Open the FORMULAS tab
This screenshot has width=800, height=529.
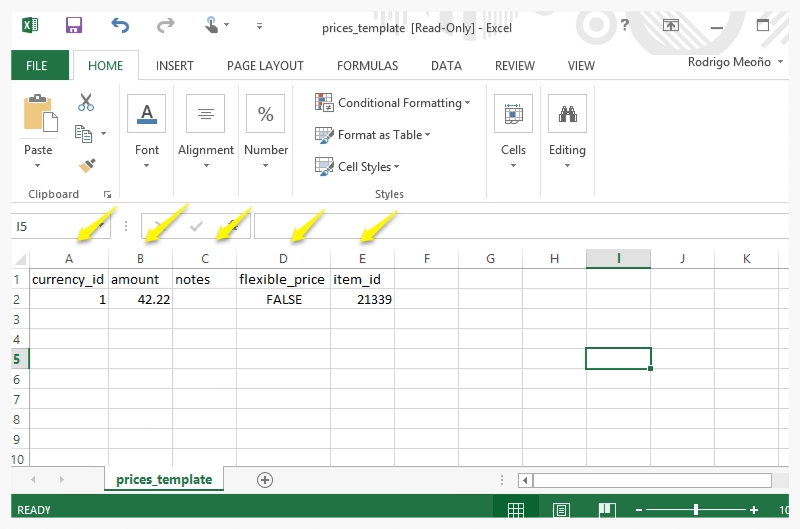(367, 66)
